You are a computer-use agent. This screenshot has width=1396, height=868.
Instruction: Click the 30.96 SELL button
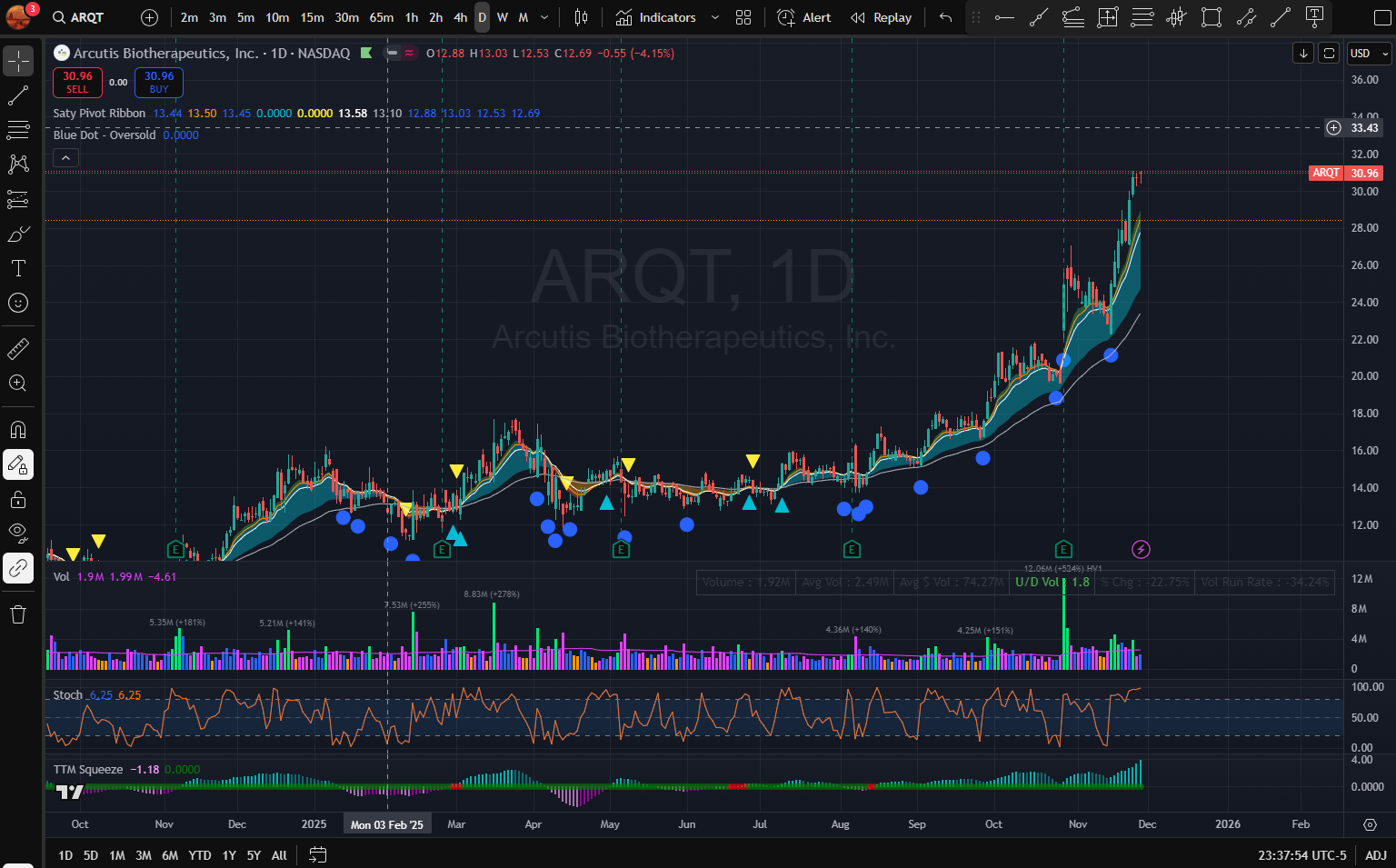pos(78,83)
